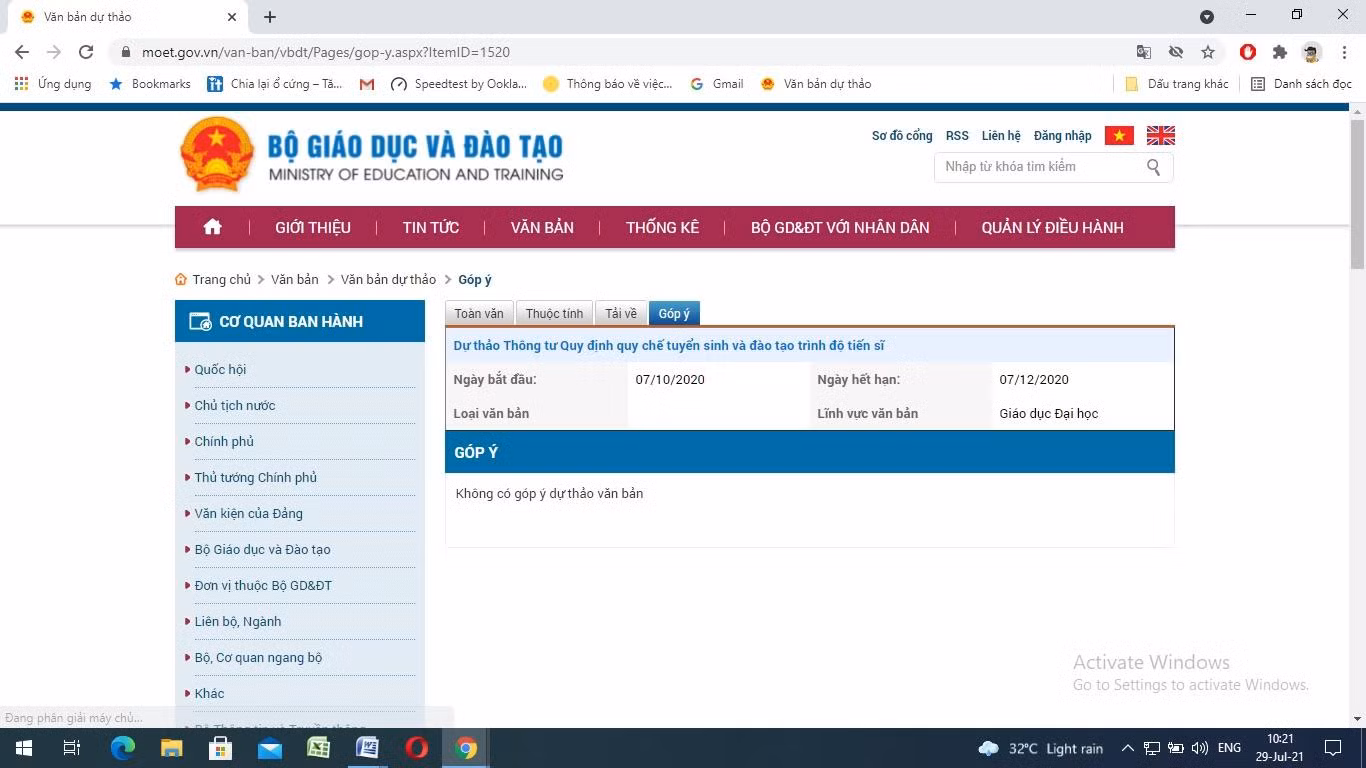Image resolution: width=1366 pixels, height=768 pixels.
Task: Open Task View on the taskbar
Action: click(72, 748)
